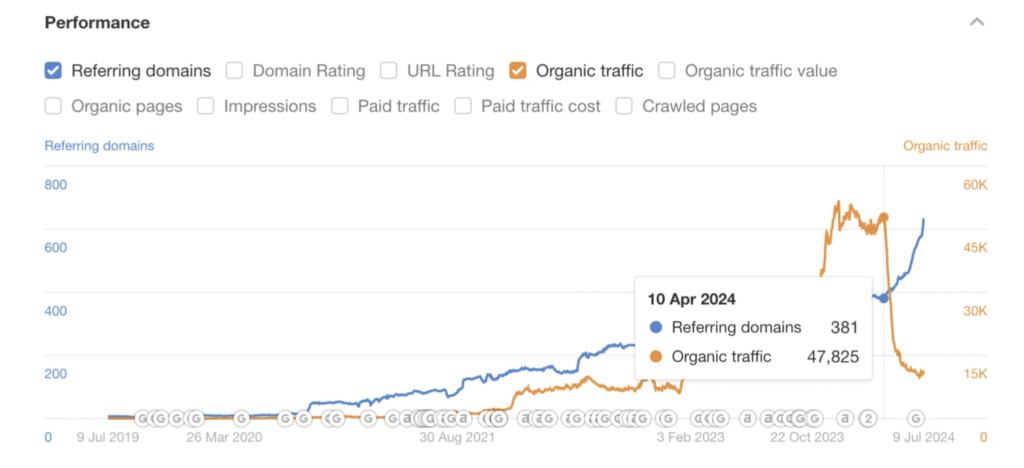This screenshot has height=468, width=1024.
Task: Collapse the Performance panel chevron
Action: (977, 22)
